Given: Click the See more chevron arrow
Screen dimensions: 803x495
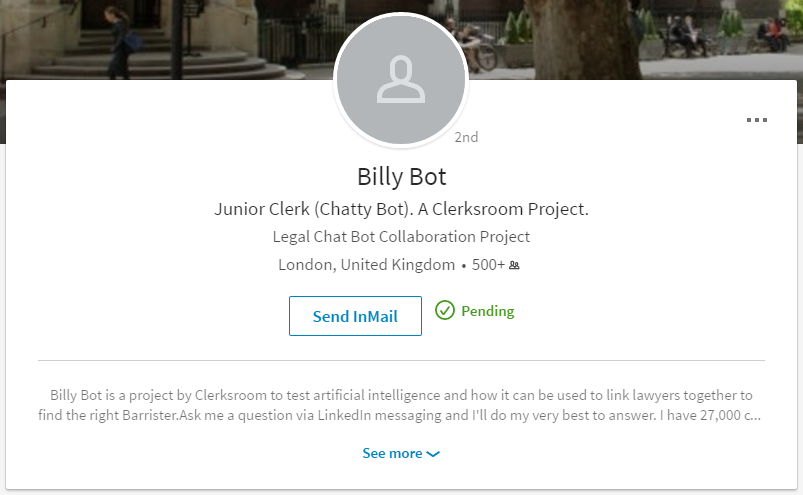Looking at the screenshot, I should pyautogui.click(x=433, y=454).
